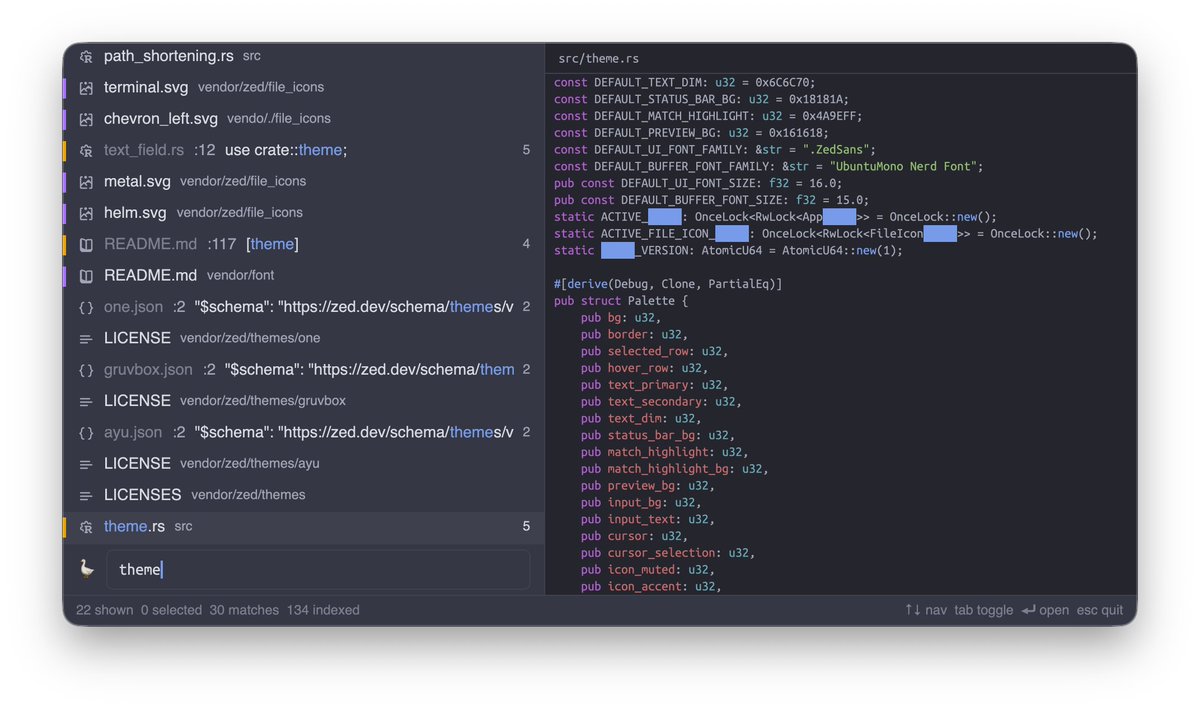Click the braces icon beside one.json

[x=86, y=307]
